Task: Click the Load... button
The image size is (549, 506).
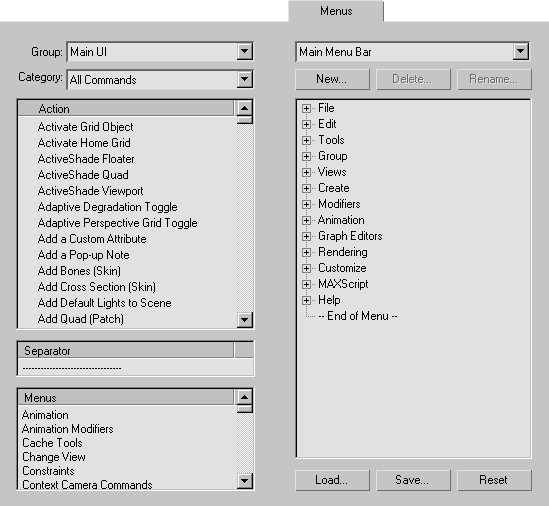Action: pos(332,480)
